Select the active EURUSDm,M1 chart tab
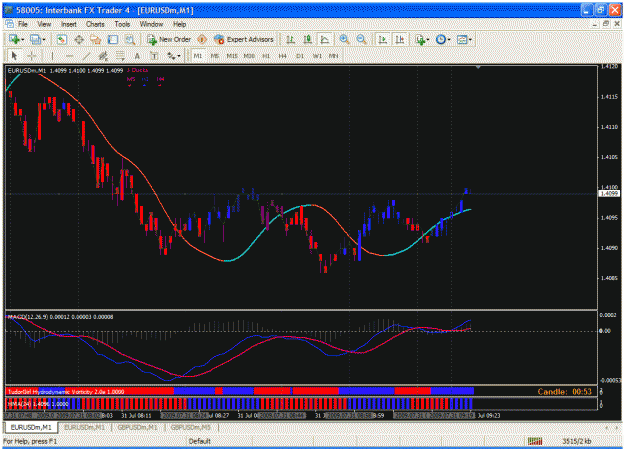 pyautogui.click(x=31, y=427)
